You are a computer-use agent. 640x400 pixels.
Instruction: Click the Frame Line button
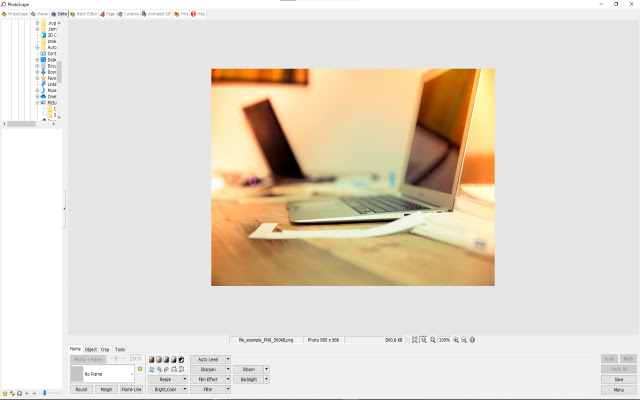[131, 389]
